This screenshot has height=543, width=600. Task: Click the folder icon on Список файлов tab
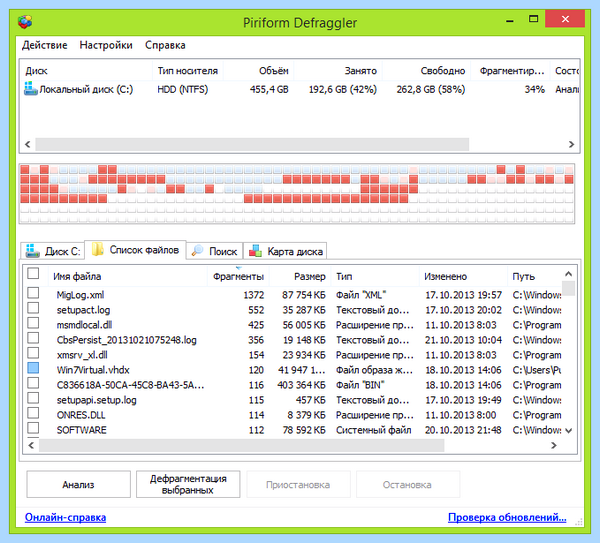pos(98,249)
